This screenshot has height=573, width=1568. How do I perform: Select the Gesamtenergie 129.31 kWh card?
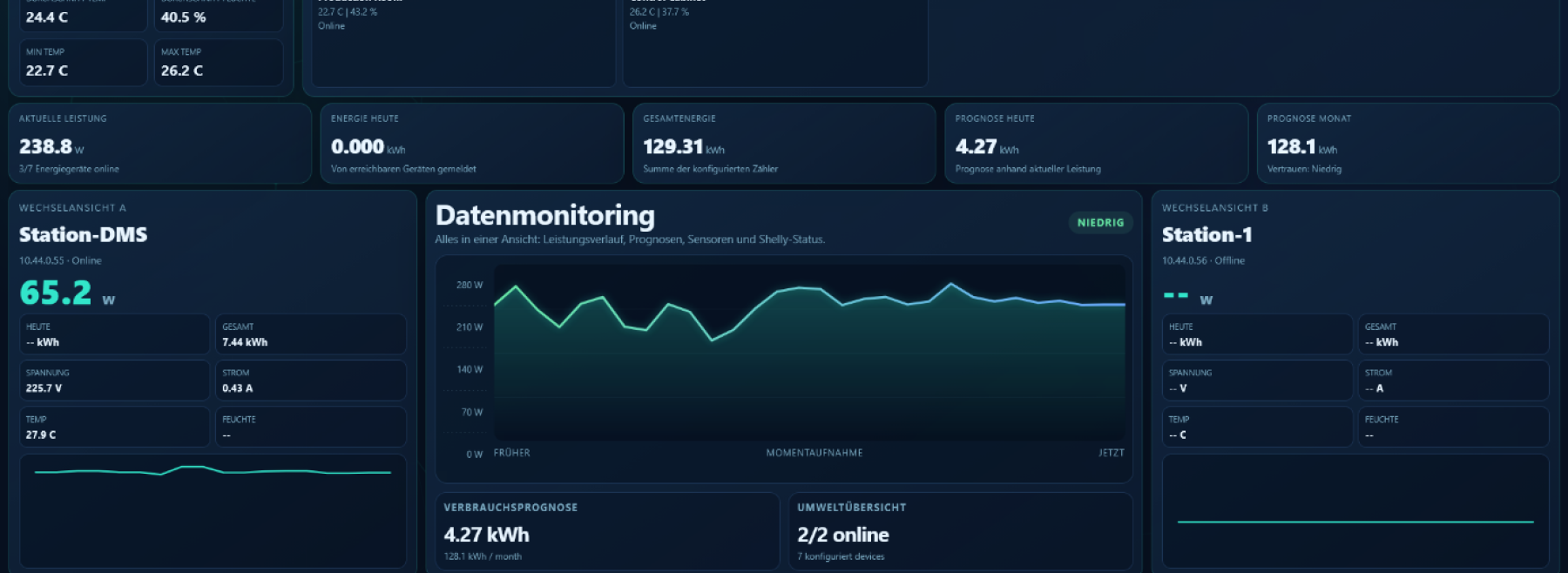click(x=784, y=144)
